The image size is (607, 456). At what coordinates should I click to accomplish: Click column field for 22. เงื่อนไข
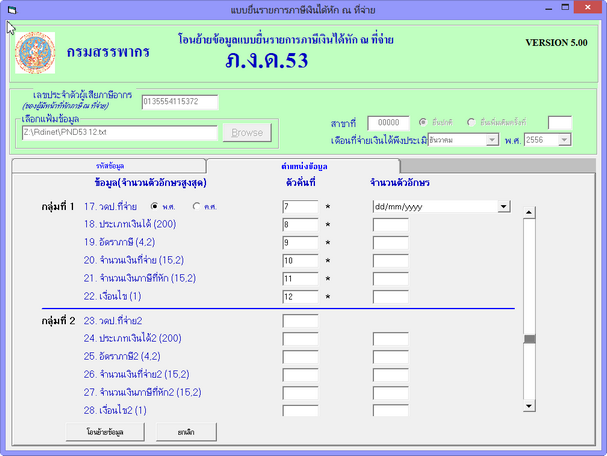[x=300, y=297]
